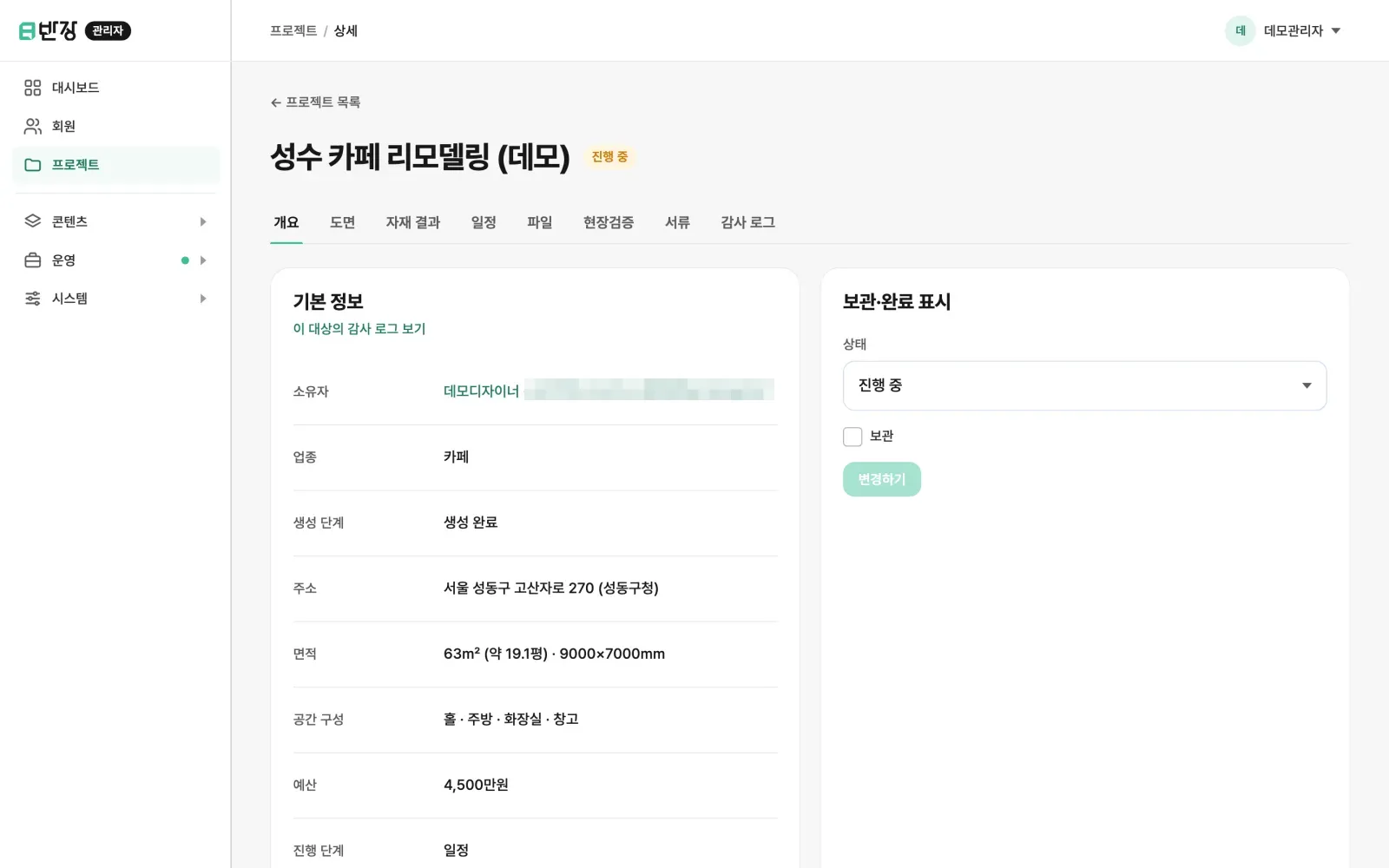The image size is (1389, 868).
Task: Click the 관리자 badge next to logo
Action: (108, 31)
